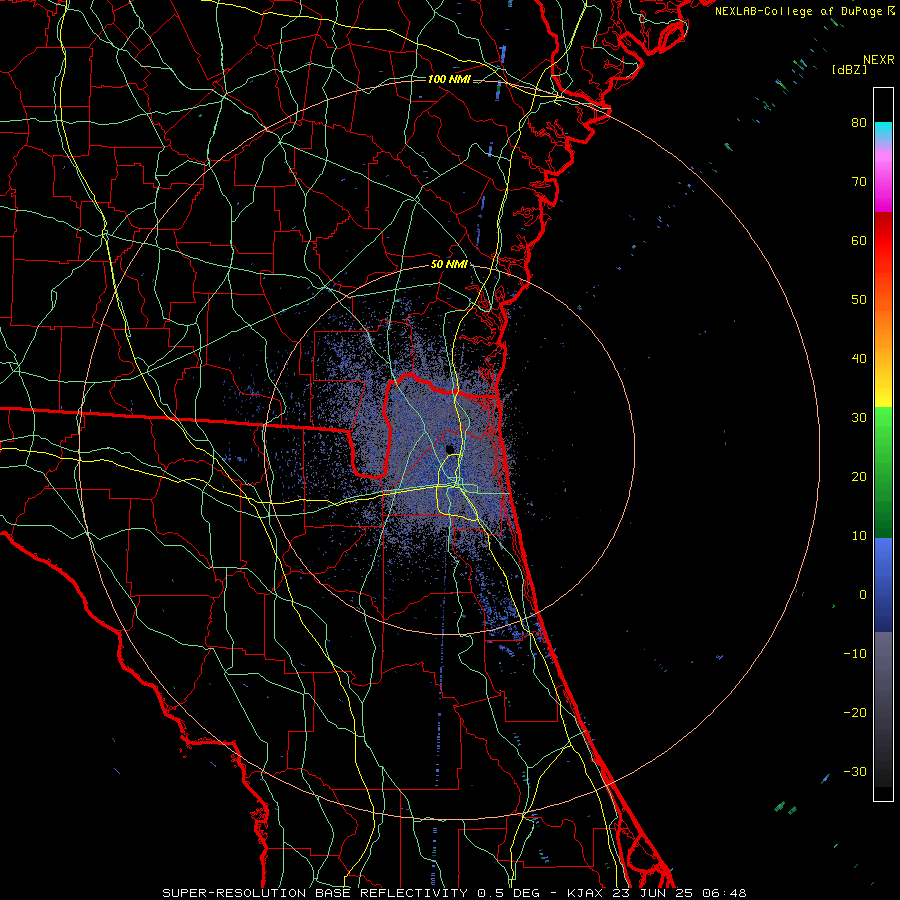Click the red band of the color bar
The width and height of the screenshot is (900, 900).
coord(883,241)
